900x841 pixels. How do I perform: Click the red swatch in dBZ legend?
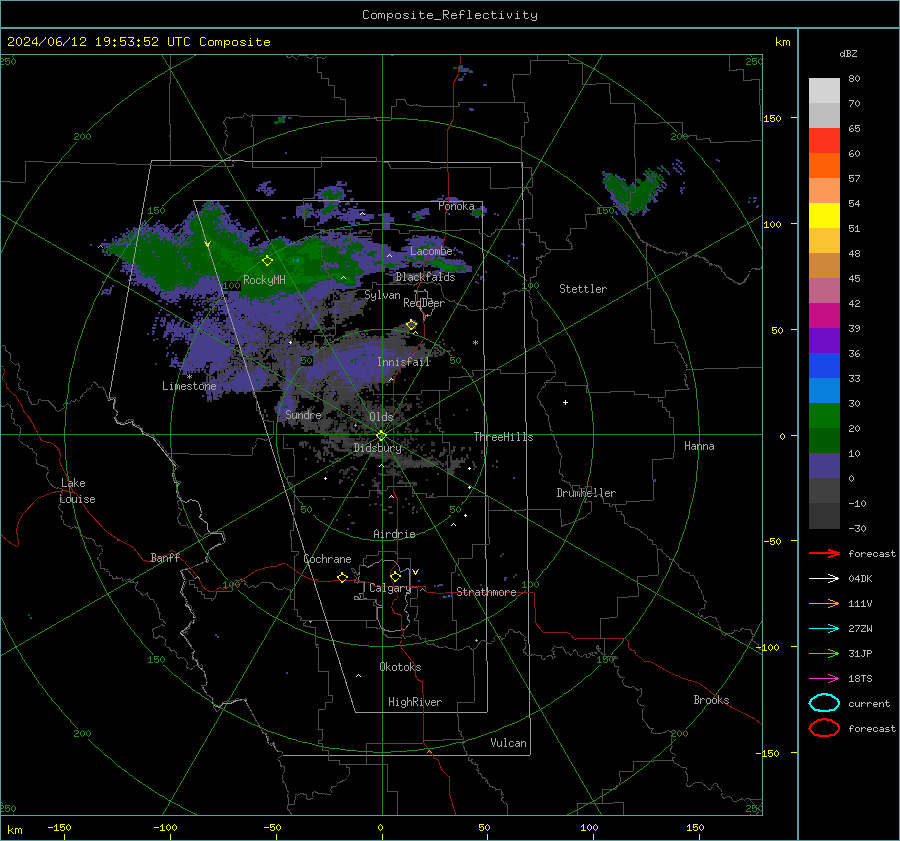point(824,141)
